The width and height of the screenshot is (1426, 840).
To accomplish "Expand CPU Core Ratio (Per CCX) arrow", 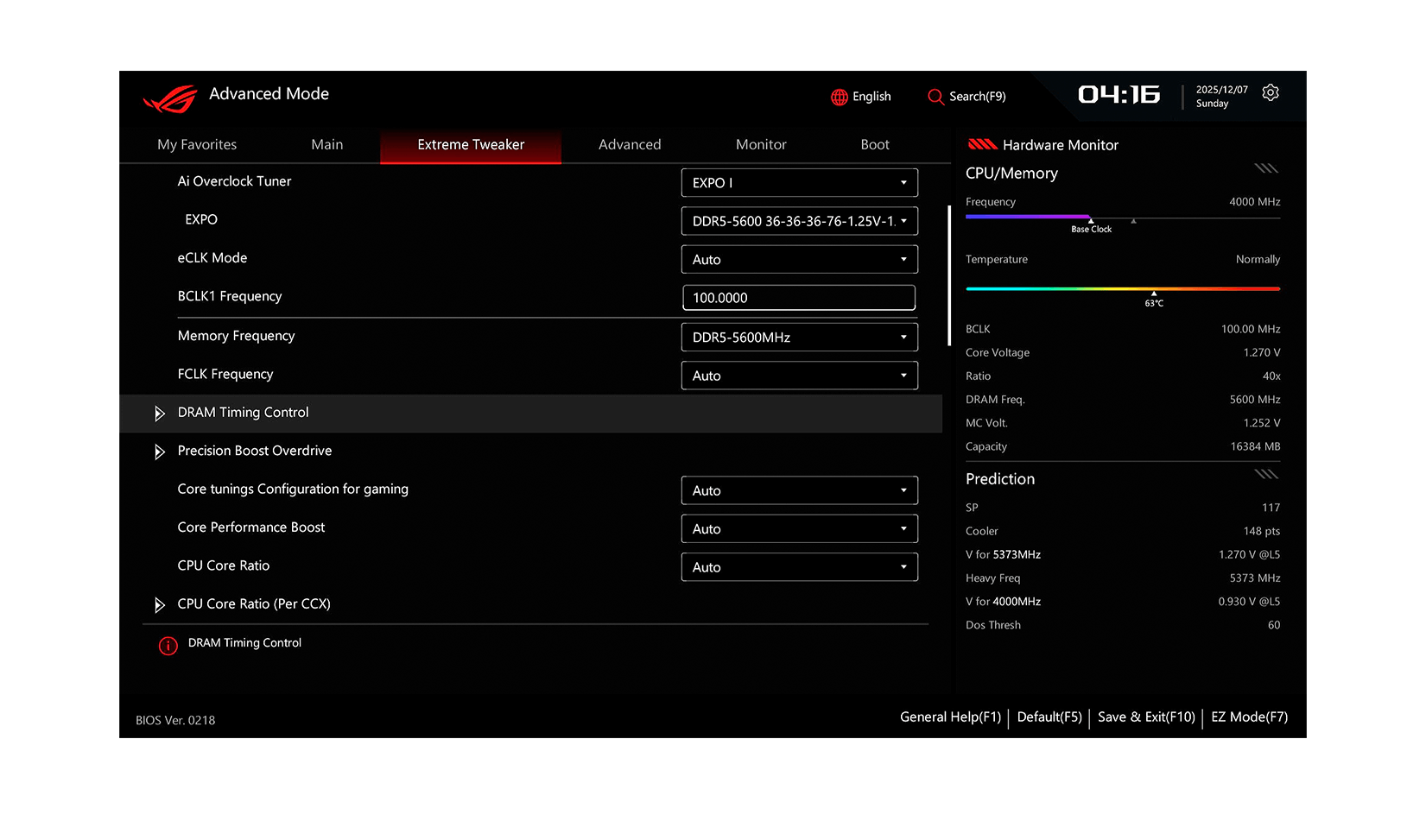I will click(x=159, y=605).
